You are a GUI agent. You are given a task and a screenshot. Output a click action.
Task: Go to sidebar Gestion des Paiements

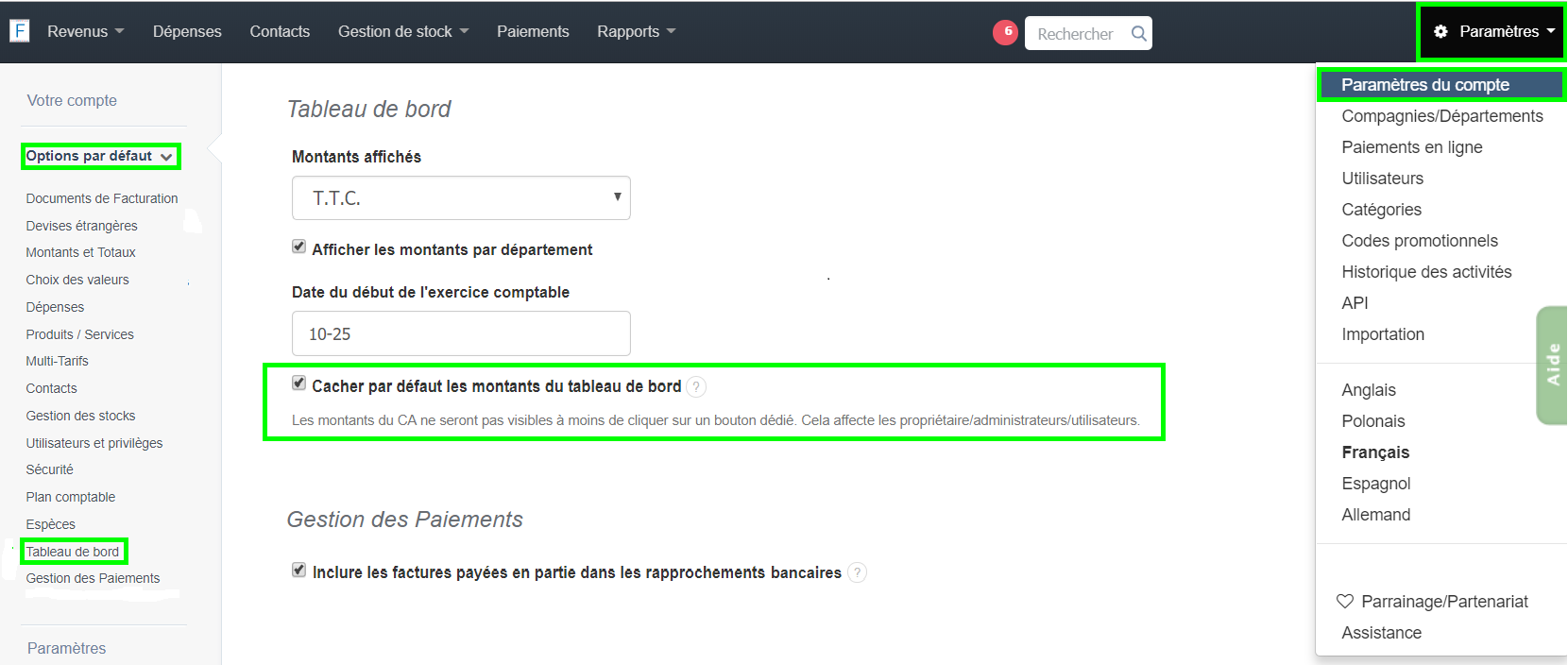click(x=93, y=578)
